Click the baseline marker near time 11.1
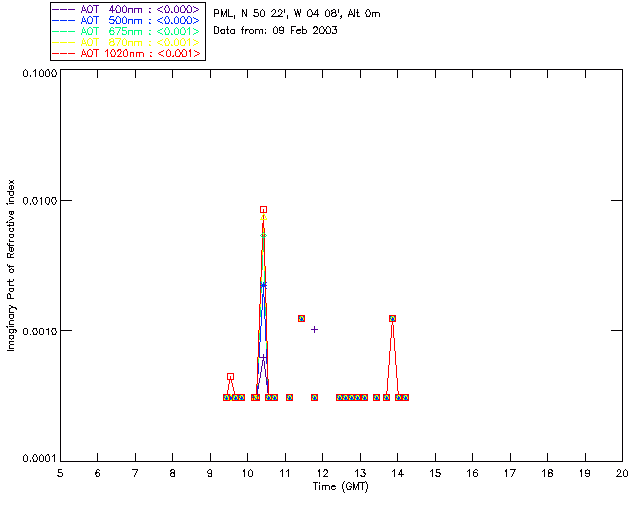 (x=289, y=397)
